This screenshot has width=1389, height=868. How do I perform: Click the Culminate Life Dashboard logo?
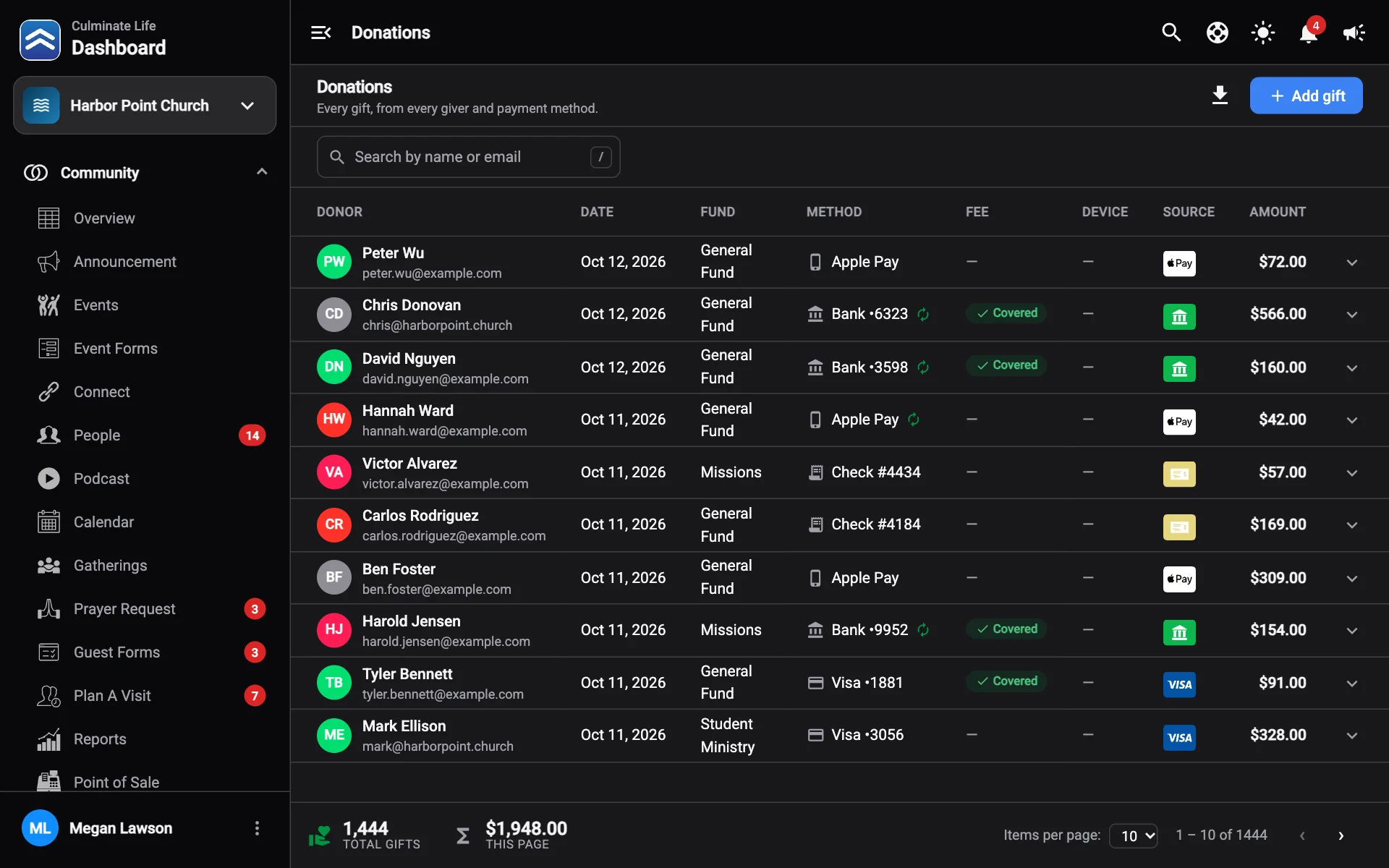40,40
